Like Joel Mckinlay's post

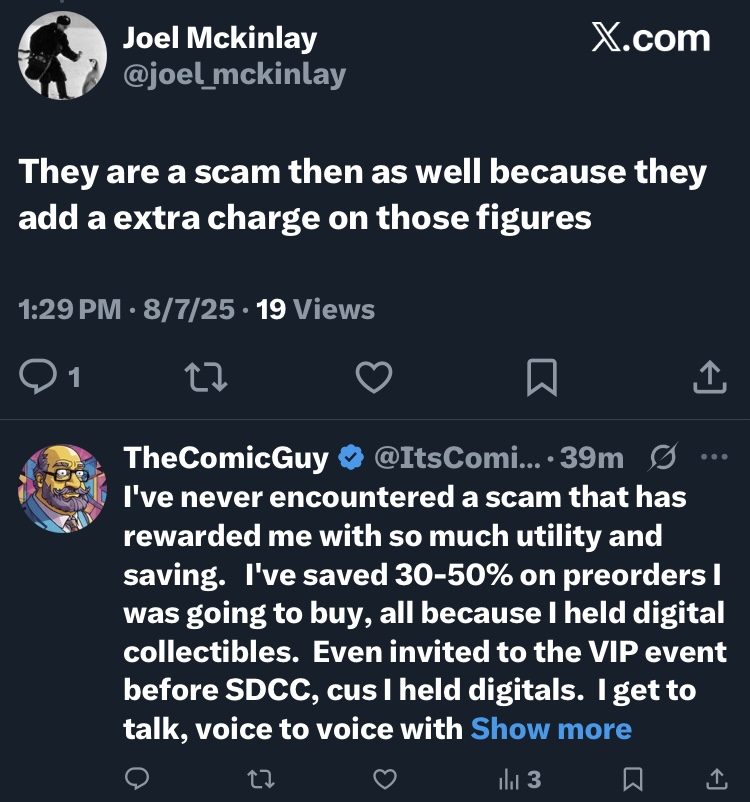coord(374,377)
